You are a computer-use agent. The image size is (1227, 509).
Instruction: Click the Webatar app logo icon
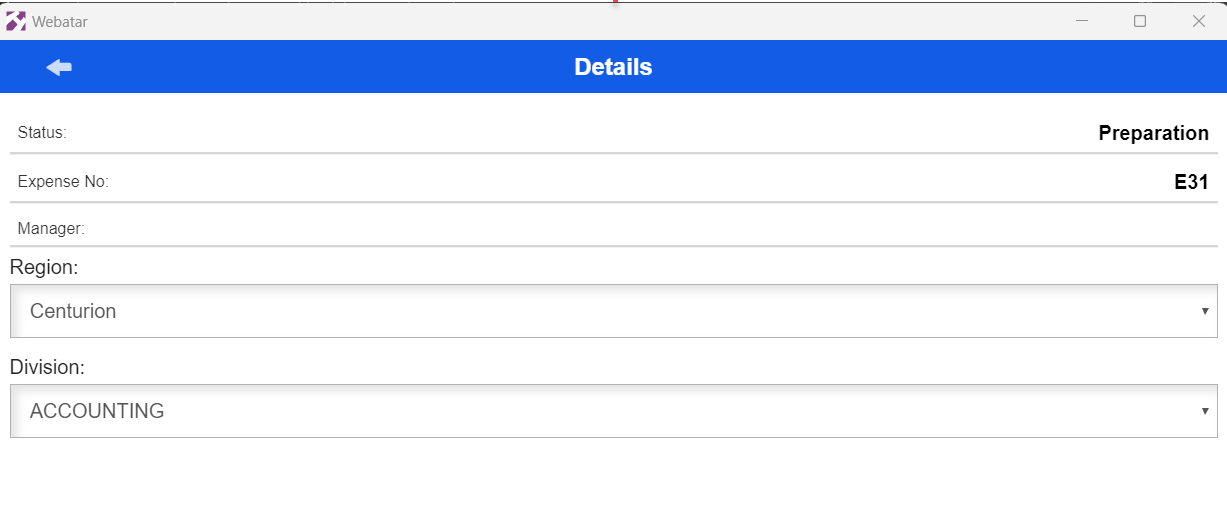pyautogui.click(x=16, y=21)
